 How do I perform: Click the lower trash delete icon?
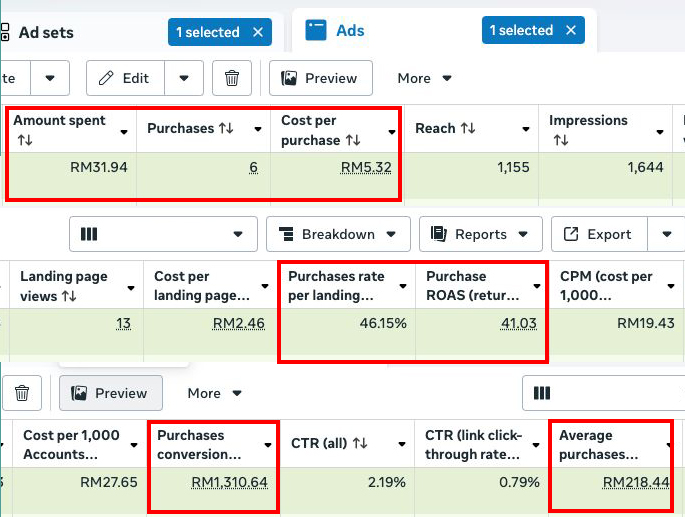click(21, 393)
